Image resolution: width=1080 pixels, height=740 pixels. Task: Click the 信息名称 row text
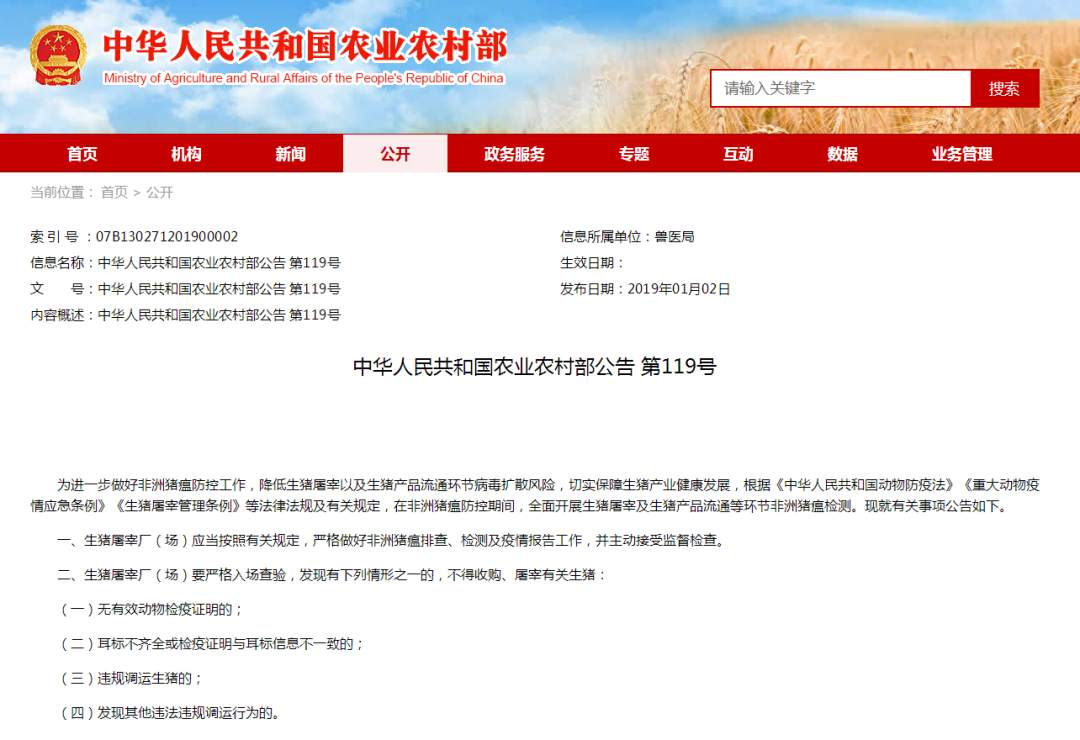pyautogui.click(x=185, y=263)
